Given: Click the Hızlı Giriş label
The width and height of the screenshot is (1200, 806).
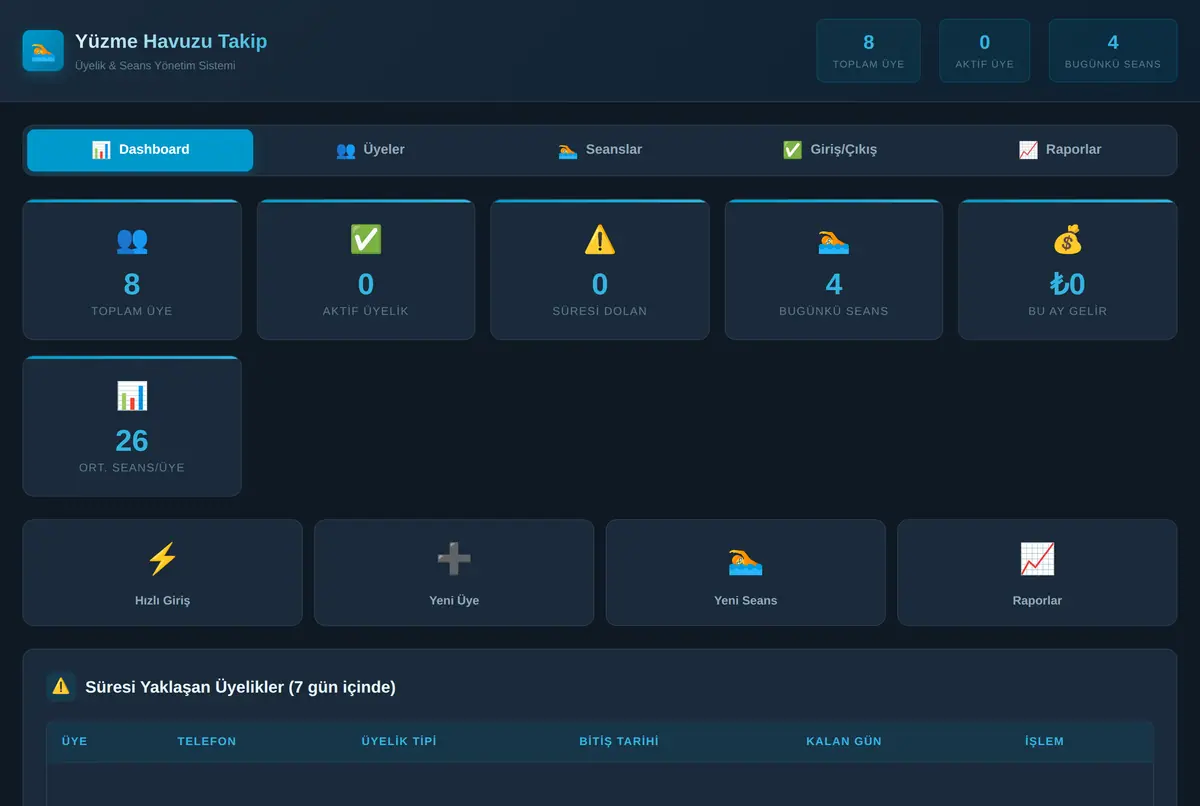Looking at the screenshot, I should 162,601.
